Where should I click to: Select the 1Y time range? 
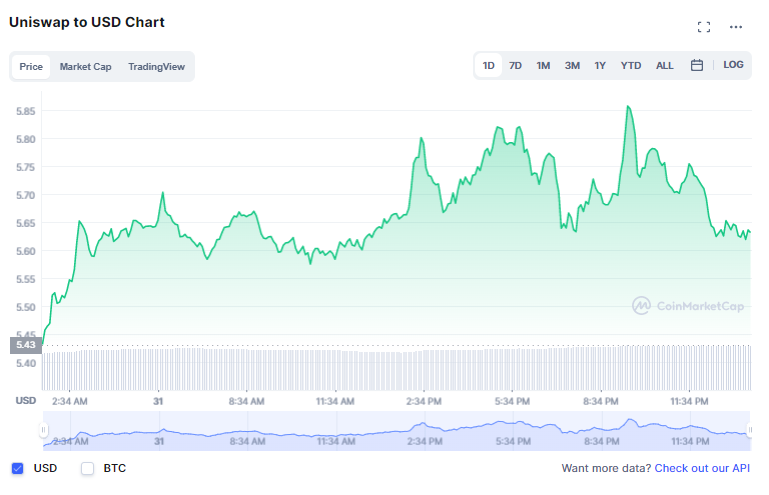pos(600,65)
